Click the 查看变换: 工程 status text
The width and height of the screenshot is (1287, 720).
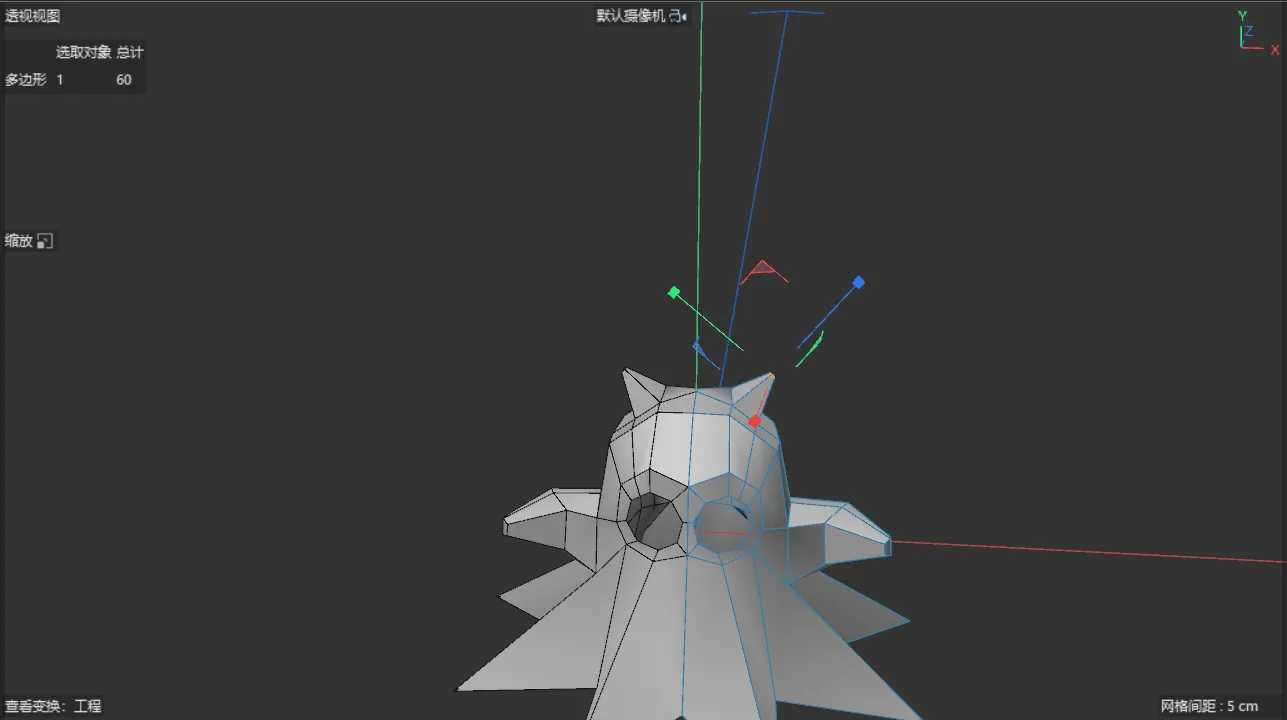tap(53, 706)
